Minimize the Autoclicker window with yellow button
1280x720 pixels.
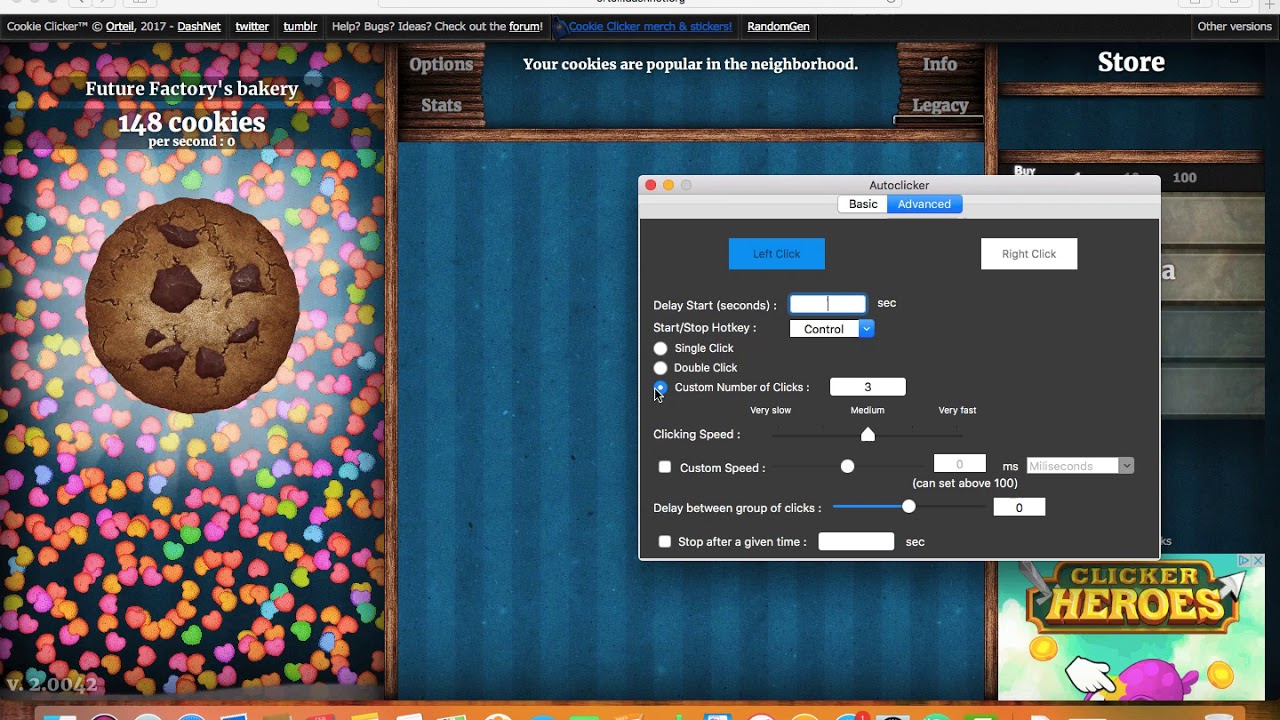(x=669, y=185)
